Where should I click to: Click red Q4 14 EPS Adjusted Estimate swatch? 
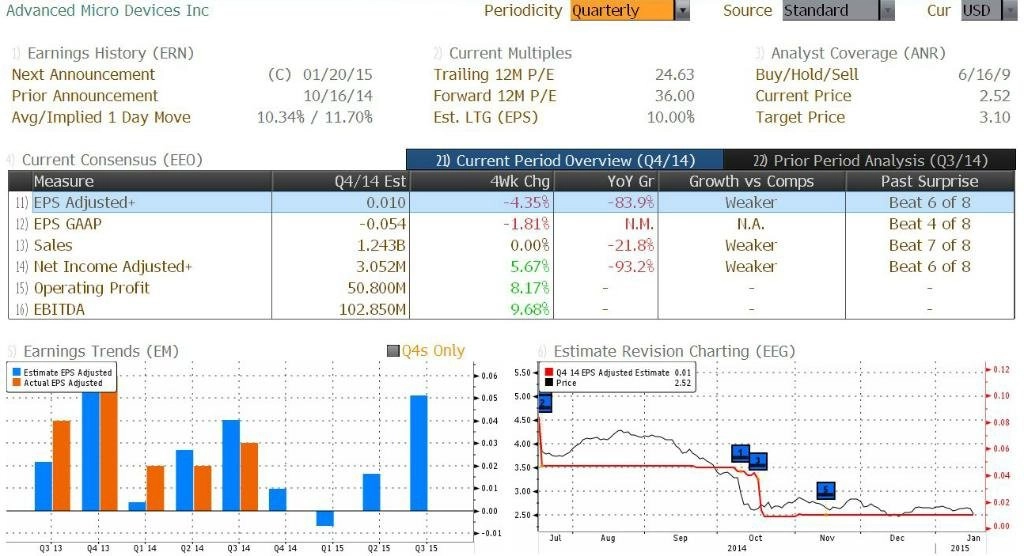(549, 372)
